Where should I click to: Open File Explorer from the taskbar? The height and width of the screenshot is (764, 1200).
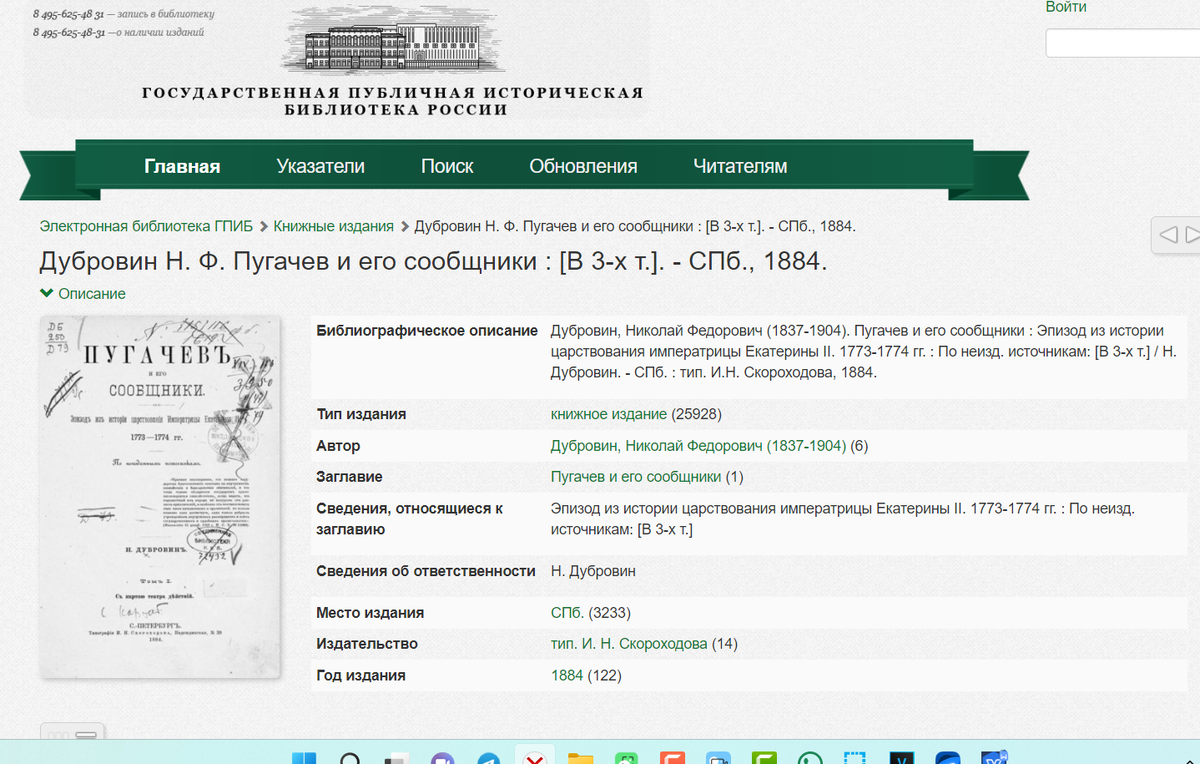(x=578, y=757)
